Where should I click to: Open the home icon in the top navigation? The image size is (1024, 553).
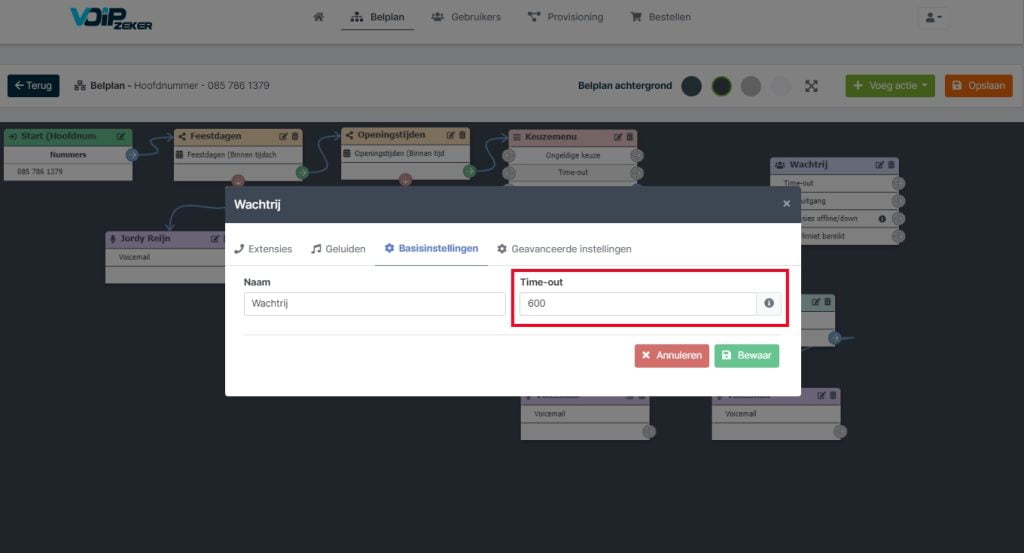click(x=318, y=17)
